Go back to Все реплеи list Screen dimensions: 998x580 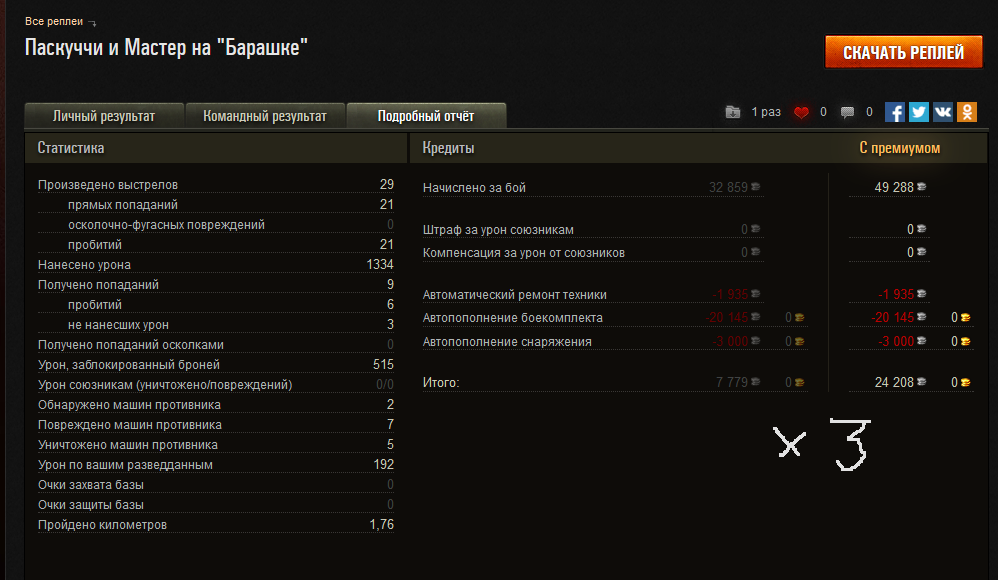54,22
